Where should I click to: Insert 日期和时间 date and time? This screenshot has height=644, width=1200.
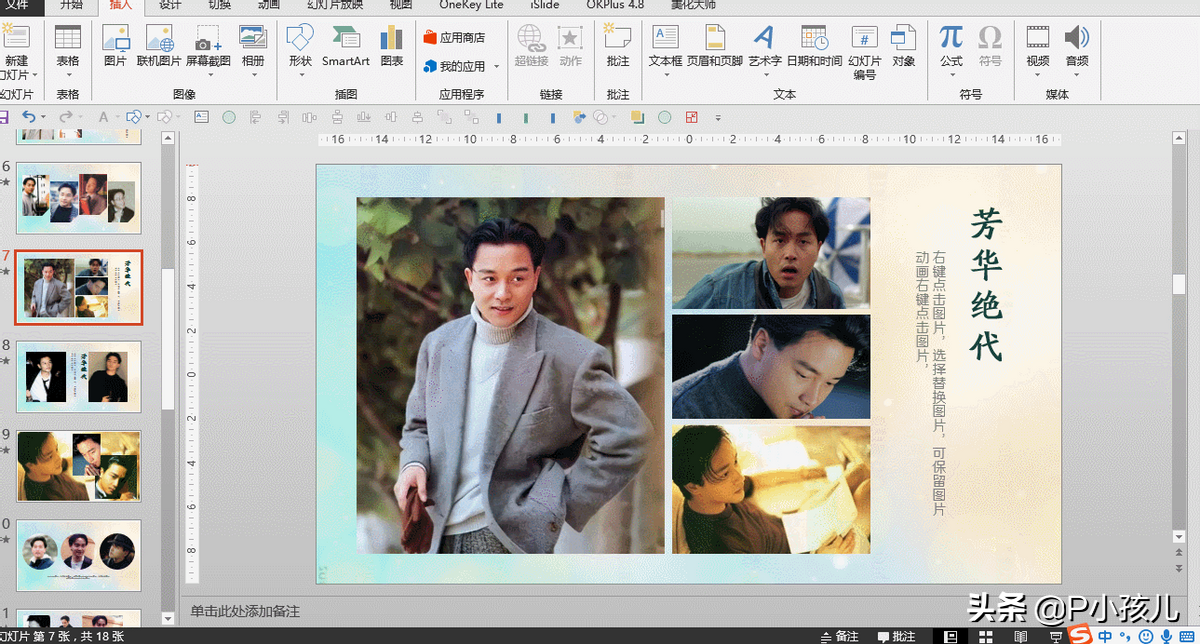click(814, 46)
